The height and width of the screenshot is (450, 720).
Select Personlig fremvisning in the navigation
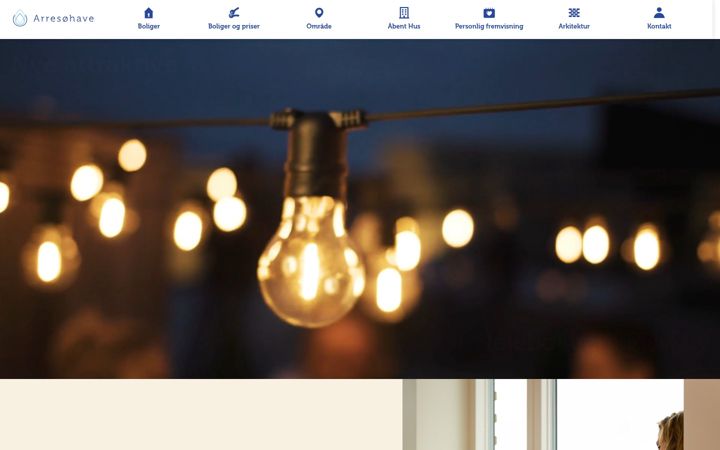[x=489, y=27]
